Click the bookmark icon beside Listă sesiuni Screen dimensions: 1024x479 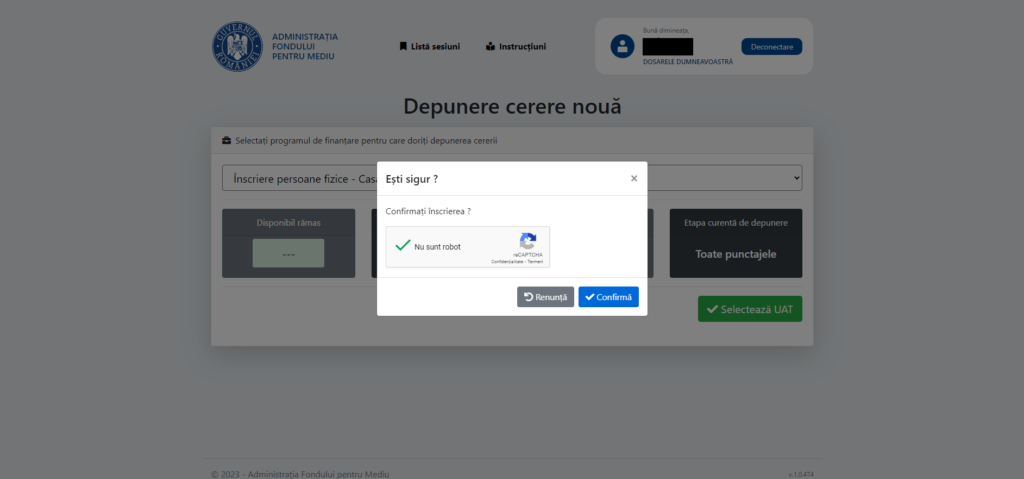click(403, 46)
